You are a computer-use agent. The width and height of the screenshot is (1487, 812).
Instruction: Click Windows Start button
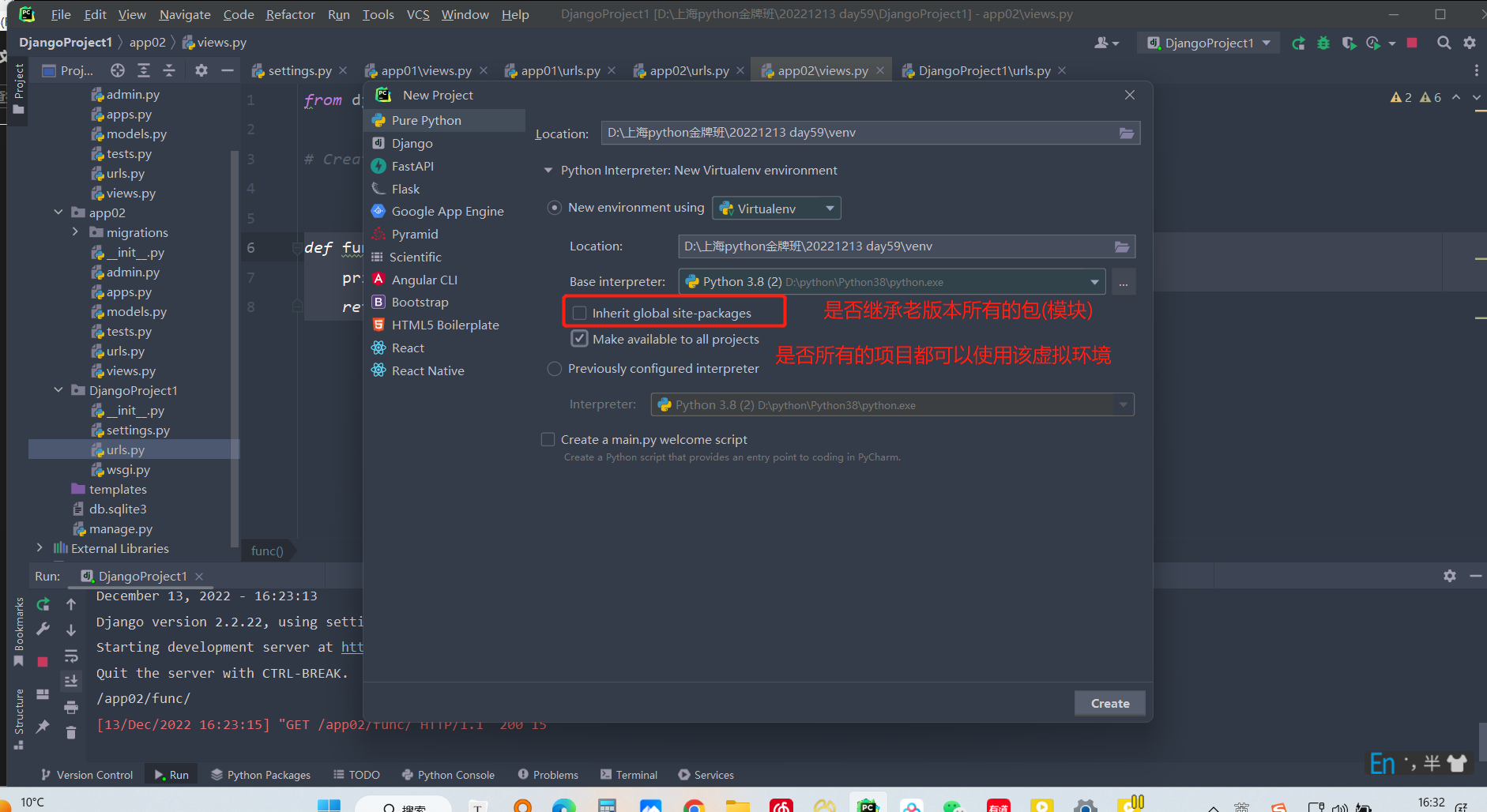tap(329, 805)
